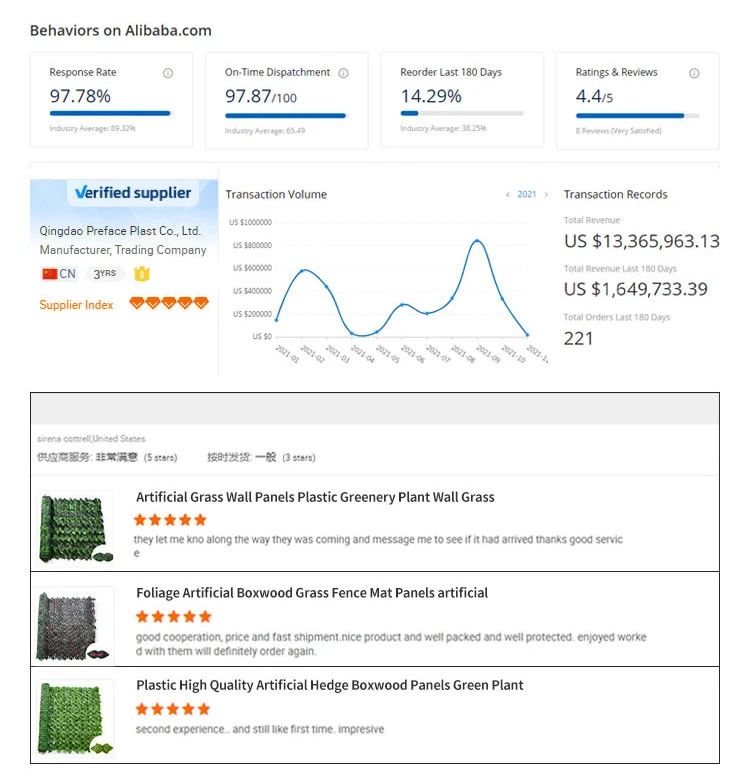This screenshot has height=782, width=750.
Task: Click star rating under Artificial Grass Wall Panels
Action: click(170, 520)
